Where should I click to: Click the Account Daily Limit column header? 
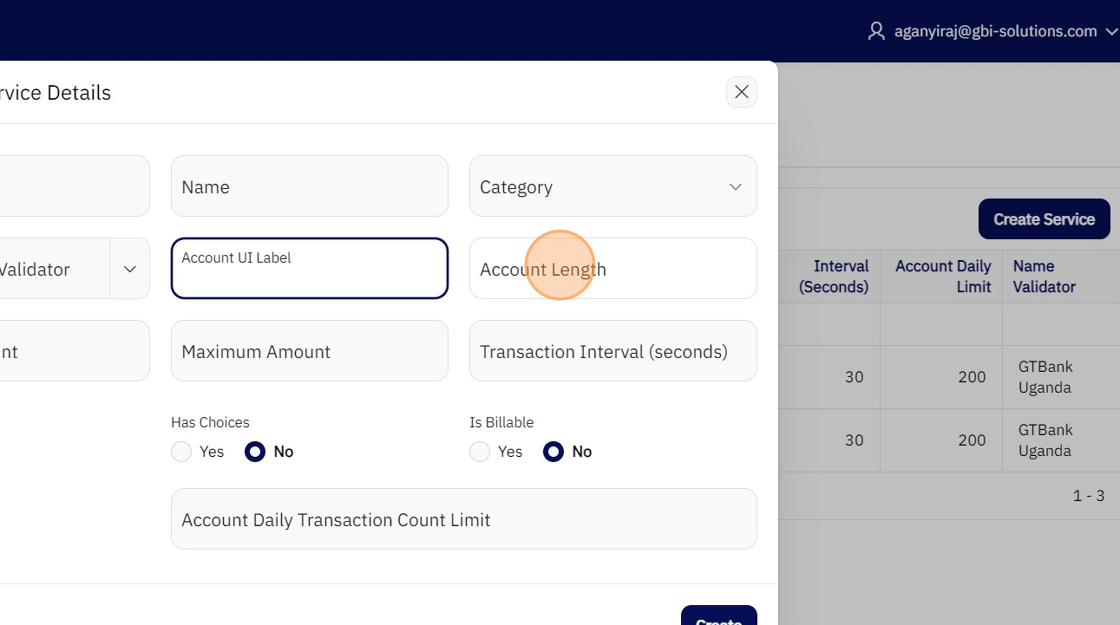942,277
